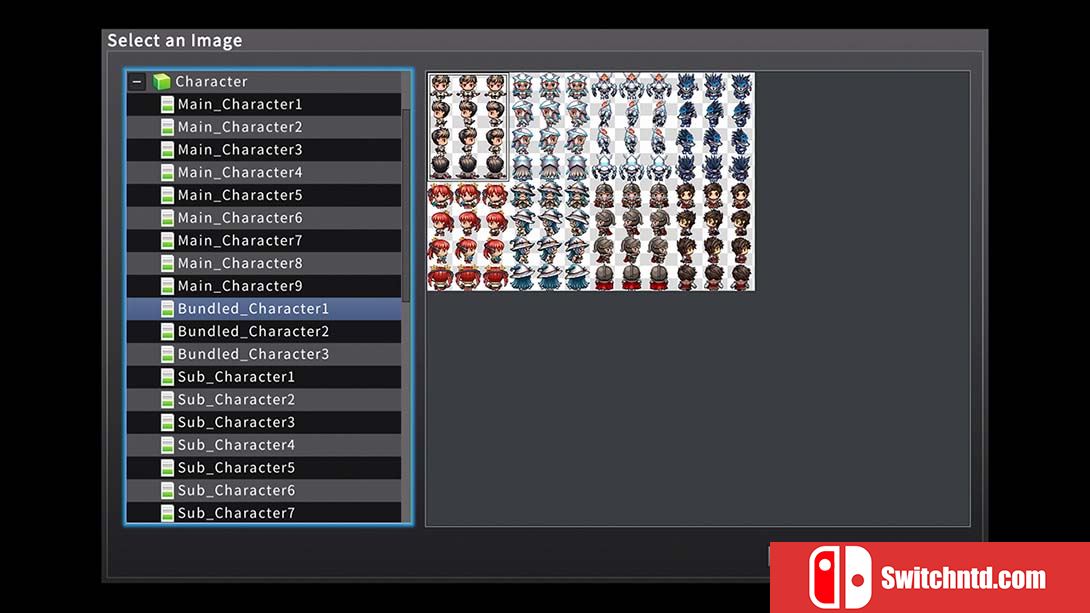
Task: Select the Sub_Character4 text entry
Action: pos(236,445)
